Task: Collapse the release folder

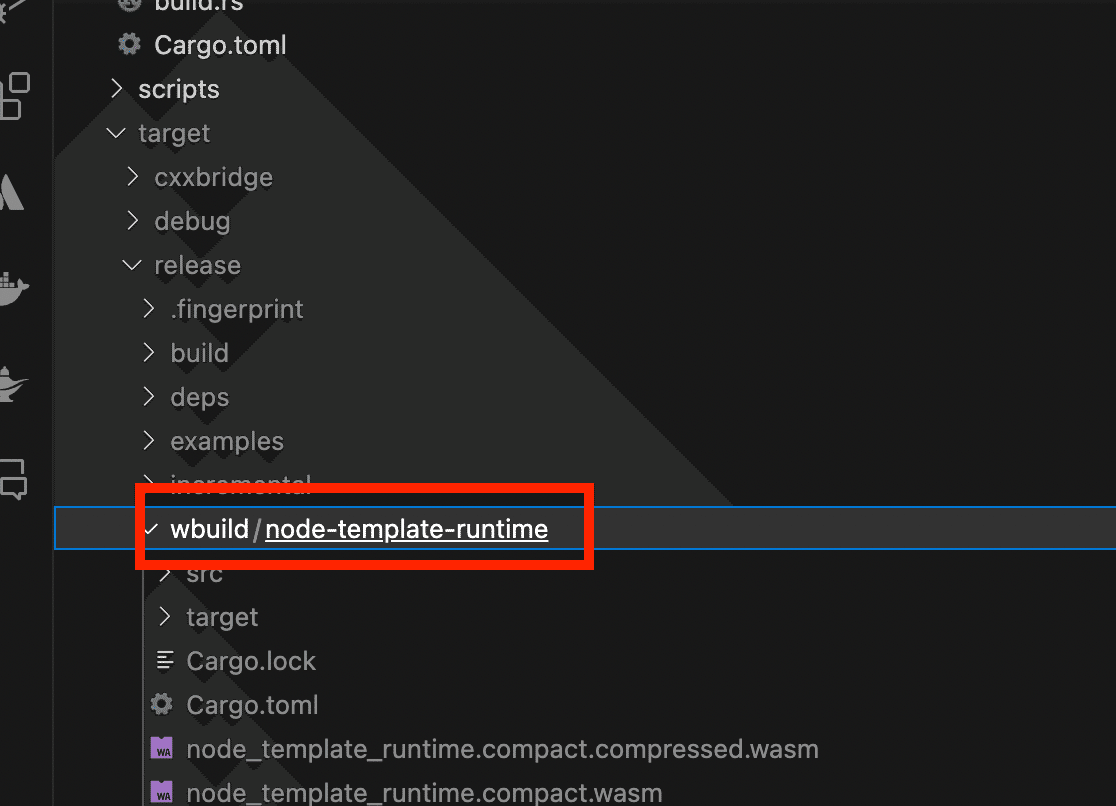Action: click(x=132, y=265)
